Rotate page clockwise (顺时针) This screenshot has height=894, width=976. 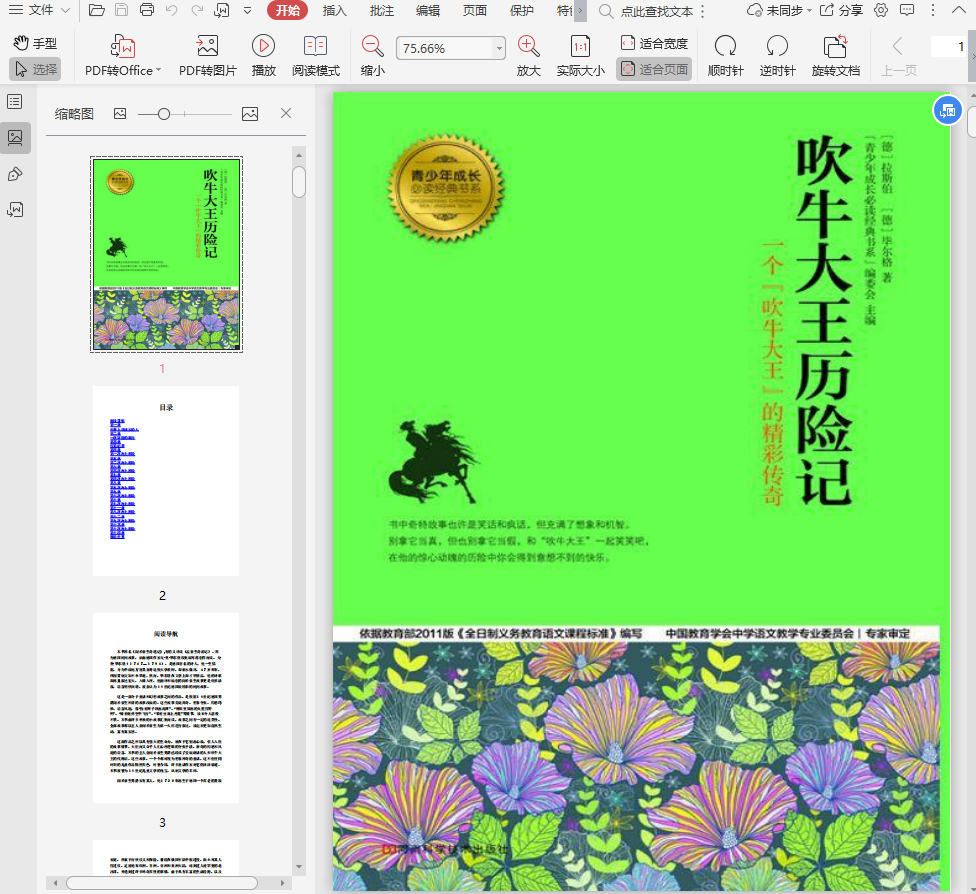click(724, 46)
